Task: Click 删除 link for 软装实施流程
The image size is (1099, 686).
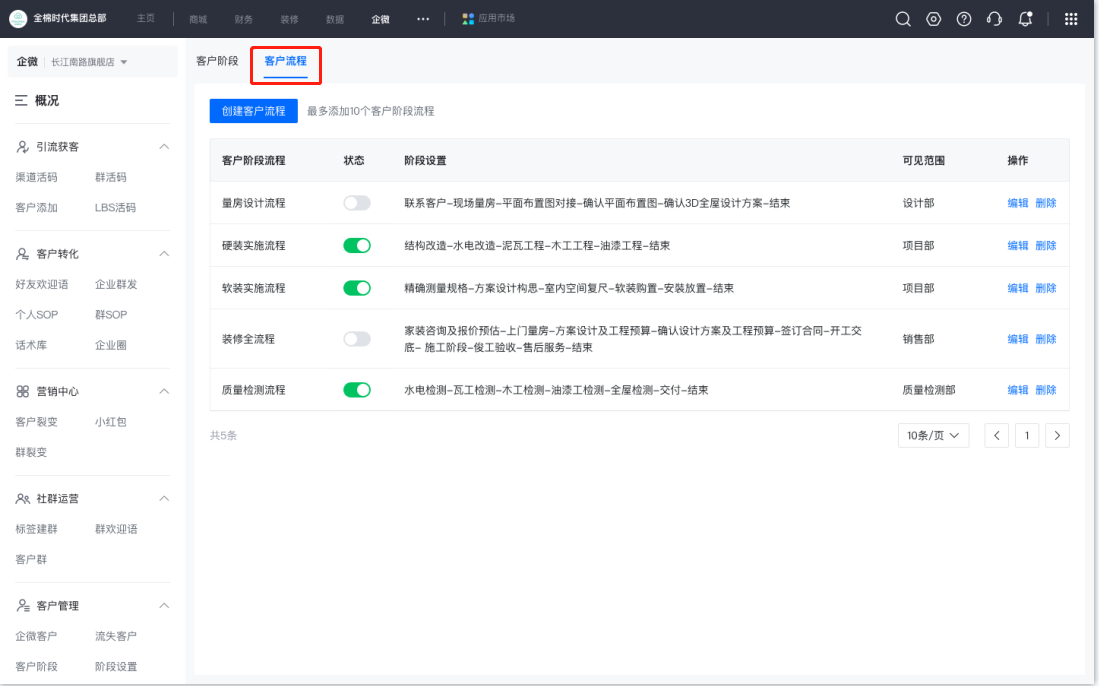Action: point(1045,288)
